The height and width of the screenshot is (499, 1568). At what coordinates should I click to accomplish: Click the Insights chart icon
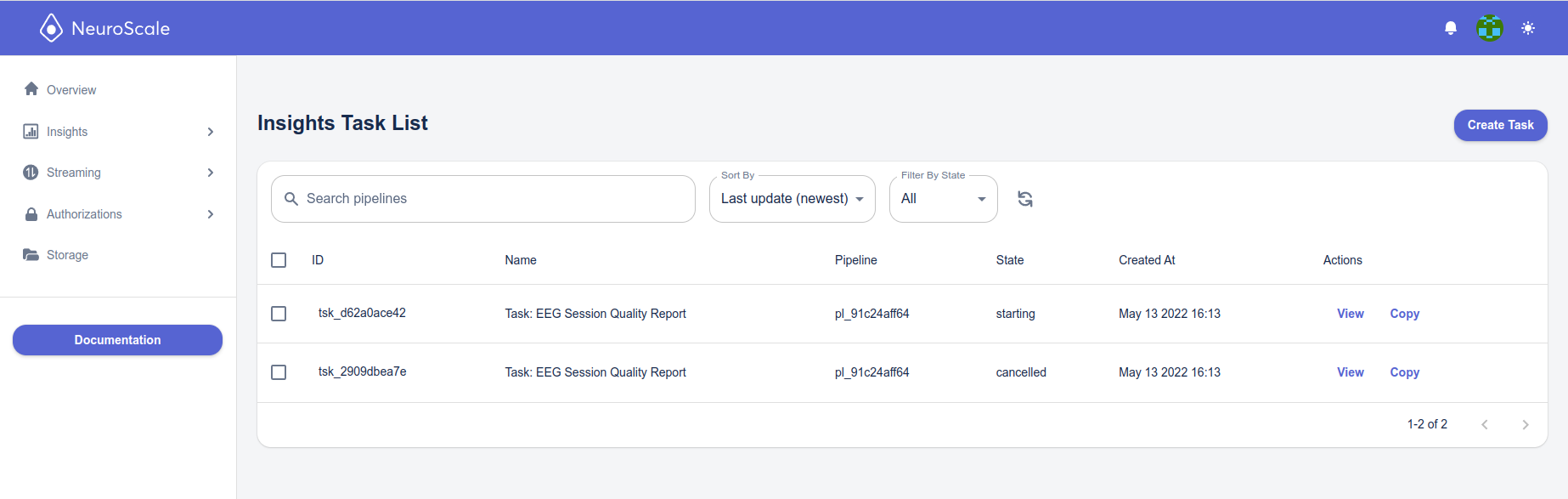coord(31,131)
